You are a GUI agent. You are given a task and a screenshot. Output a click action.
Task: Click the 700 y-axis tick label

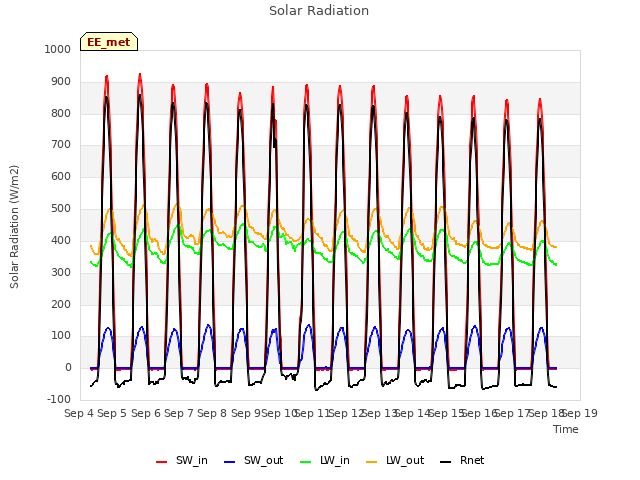coord(61,145)
